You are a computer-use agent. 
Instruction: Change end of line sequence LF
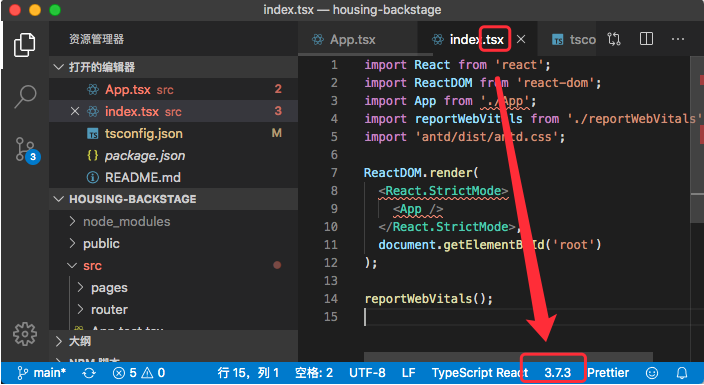tap(409, 373)
